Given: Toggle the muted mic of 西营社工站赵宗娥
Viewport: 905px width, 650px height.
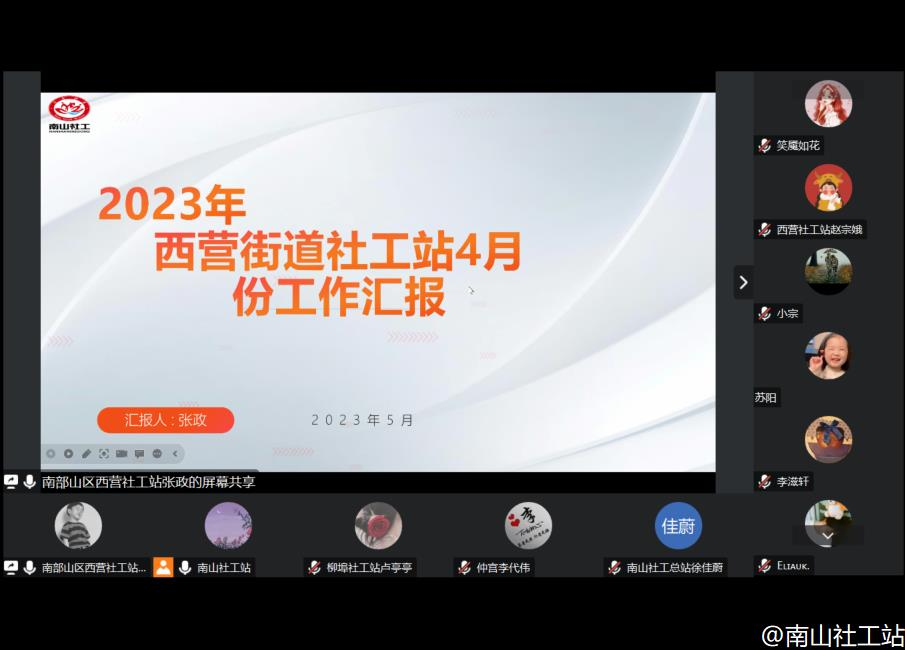Looking at the screenshot, I should (x=764, y=230).
